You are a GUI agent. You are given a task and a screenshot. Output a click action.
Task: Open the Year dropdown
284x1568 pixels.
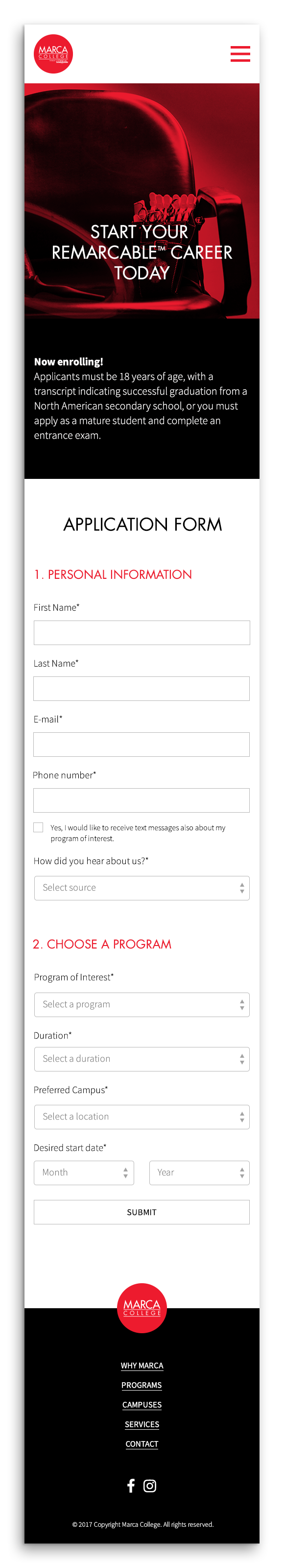tap(199, 1173)
